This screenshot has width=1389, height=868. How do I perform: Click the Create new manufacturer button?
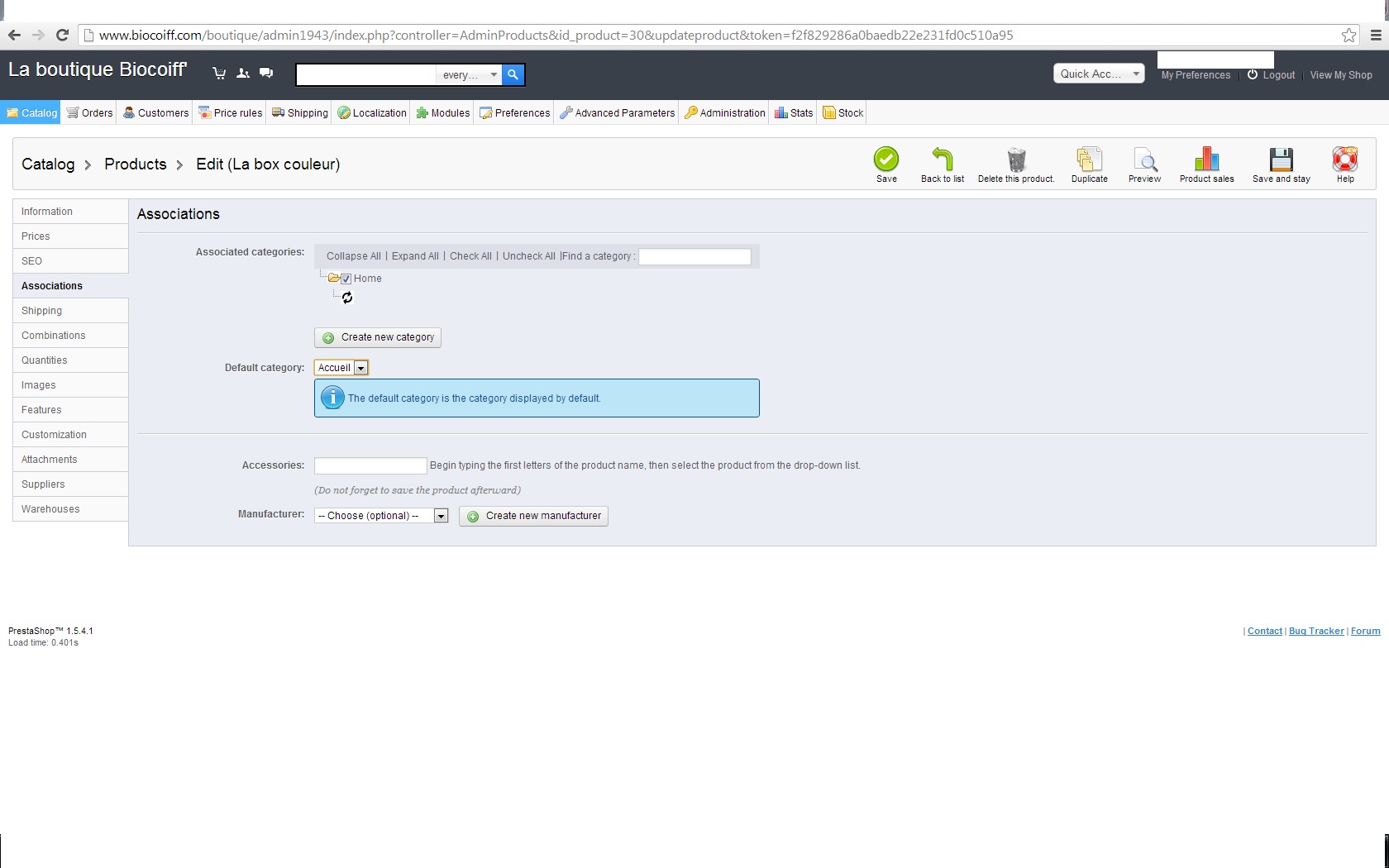(x=533, y=516)
